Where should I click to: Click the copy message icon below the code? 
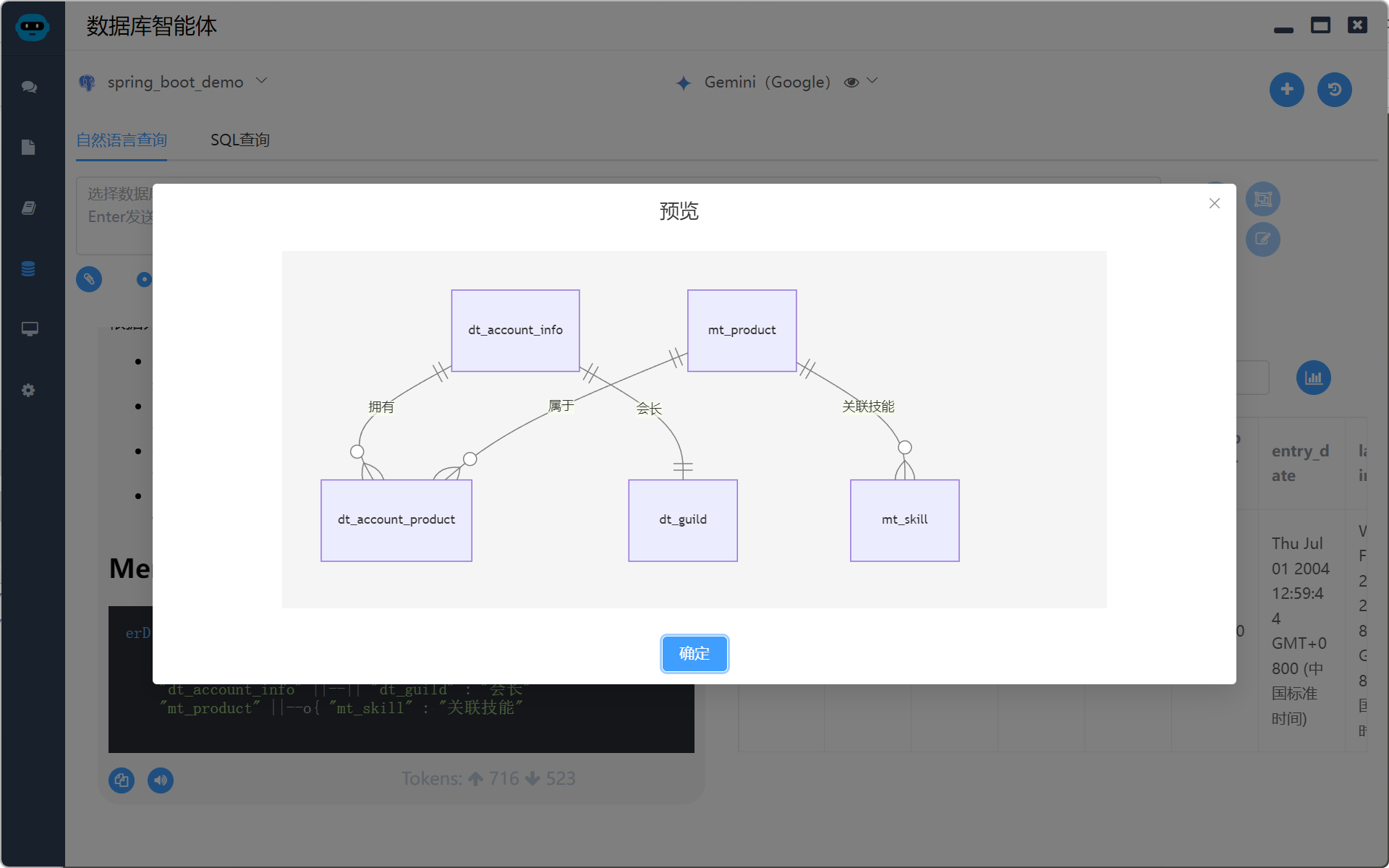coord(122,780)
